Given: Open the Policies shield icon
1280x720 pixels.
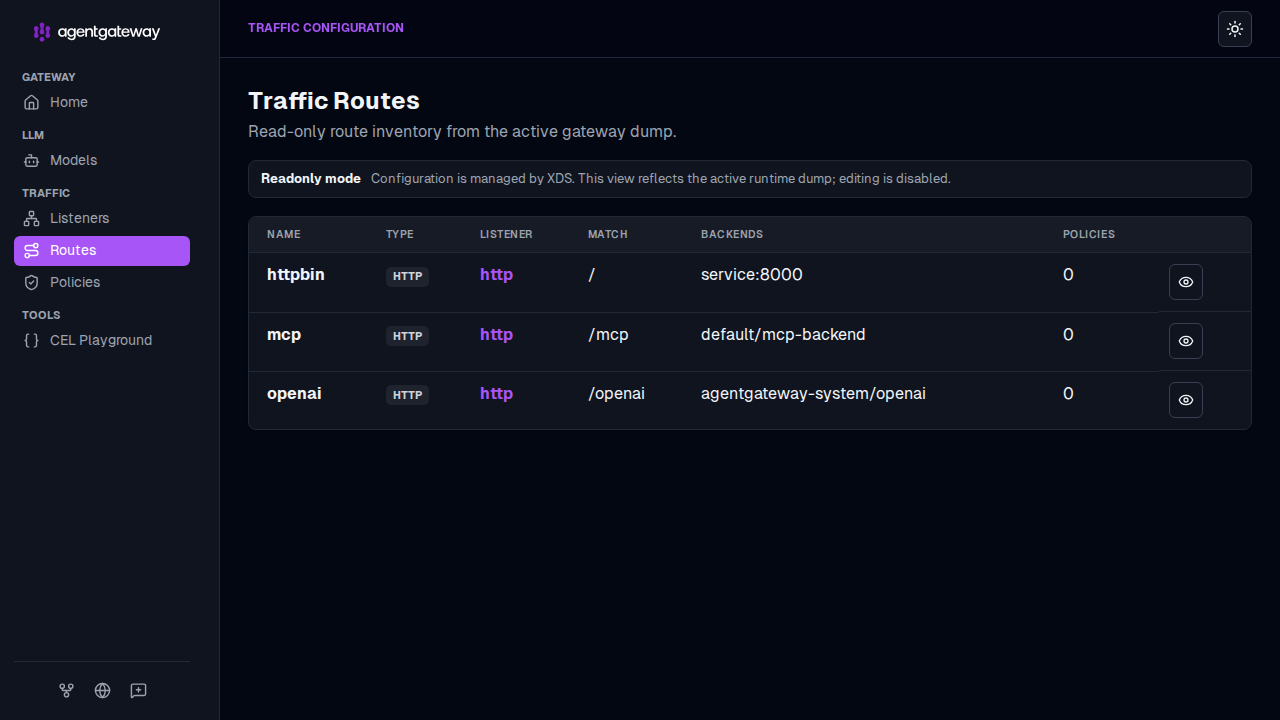Looking at the screenshot, I should (32, 282).
